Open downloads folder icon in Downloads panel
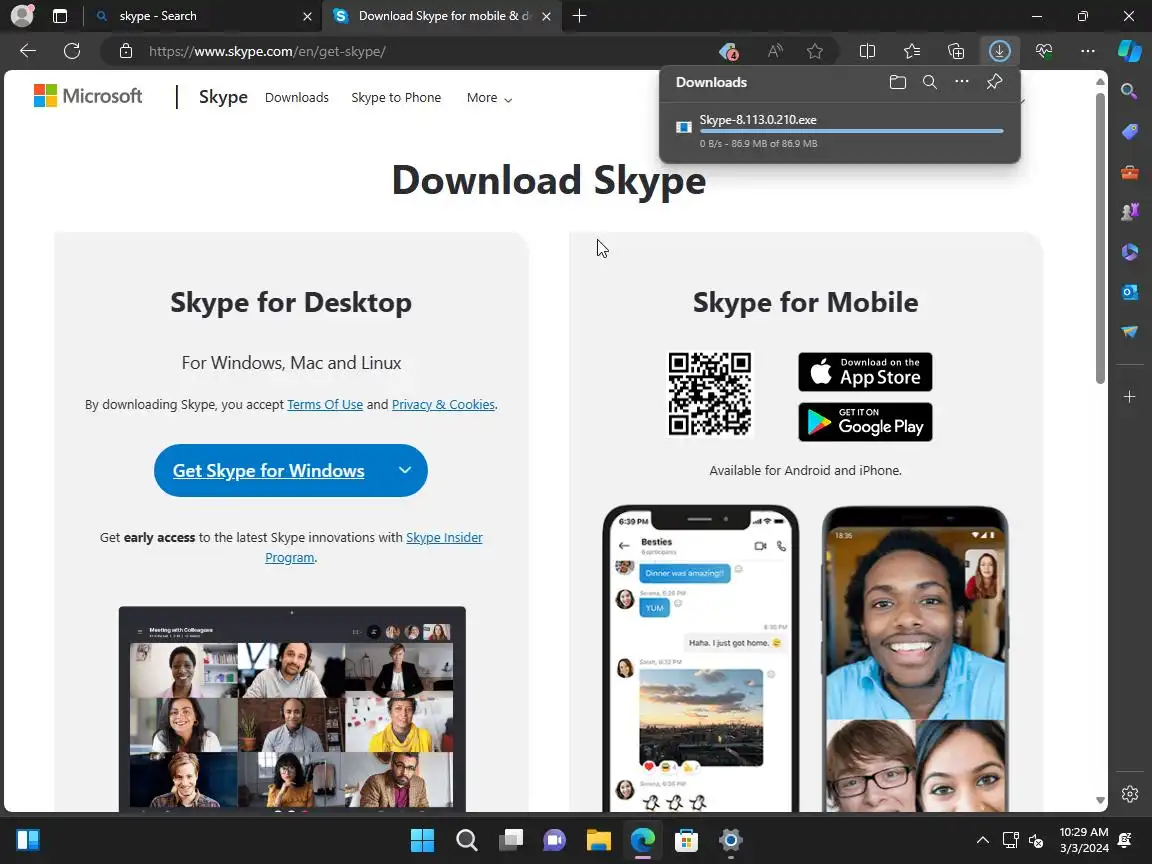The image size is (1152, 864). (898, 82)
